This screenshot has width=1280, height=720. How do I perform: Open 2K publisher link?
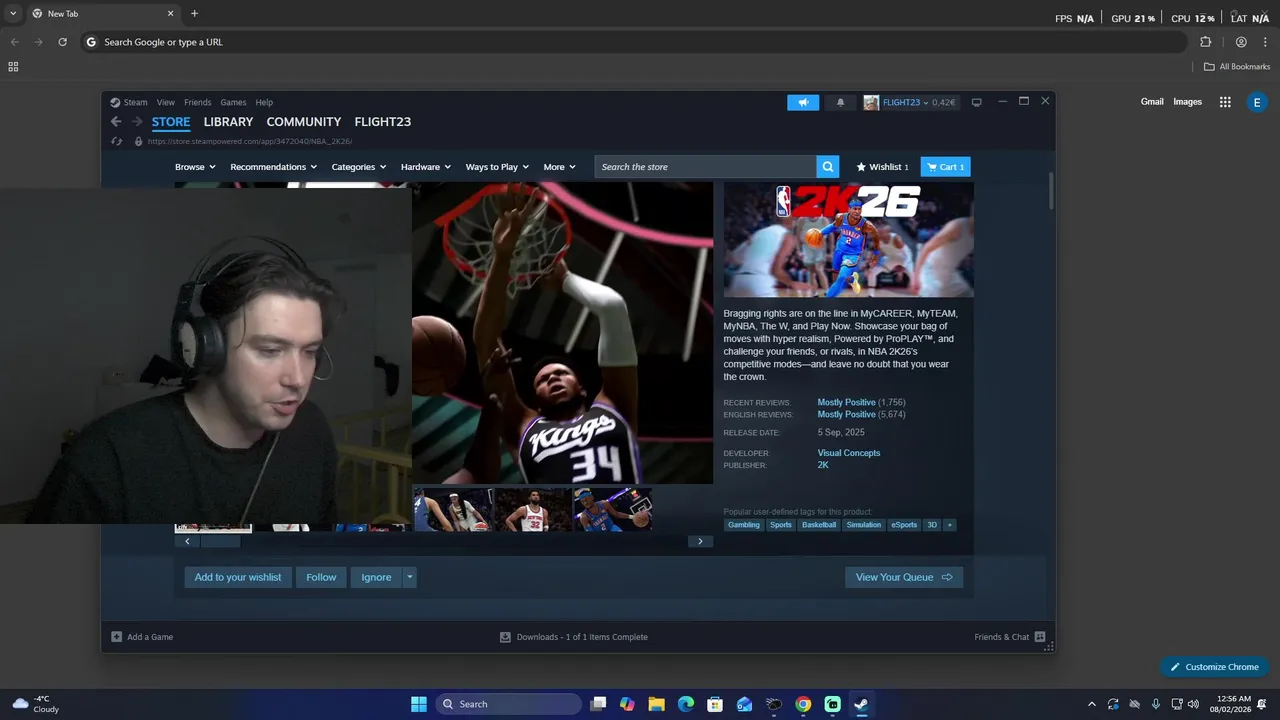click(823, 465)
